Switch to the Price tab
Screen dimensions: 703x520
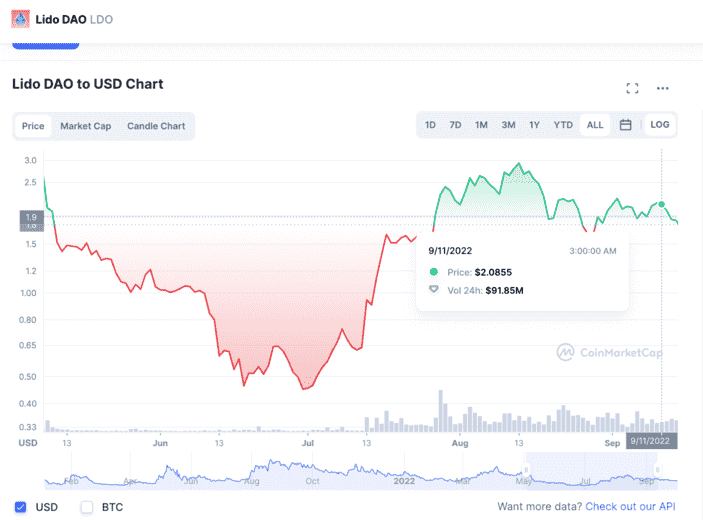click(33, 126)
